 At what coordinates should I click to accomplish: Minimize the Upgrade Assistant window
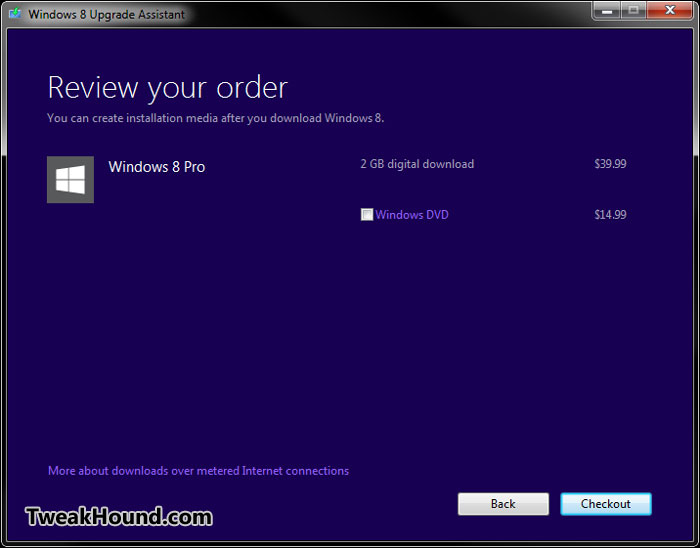607,11
